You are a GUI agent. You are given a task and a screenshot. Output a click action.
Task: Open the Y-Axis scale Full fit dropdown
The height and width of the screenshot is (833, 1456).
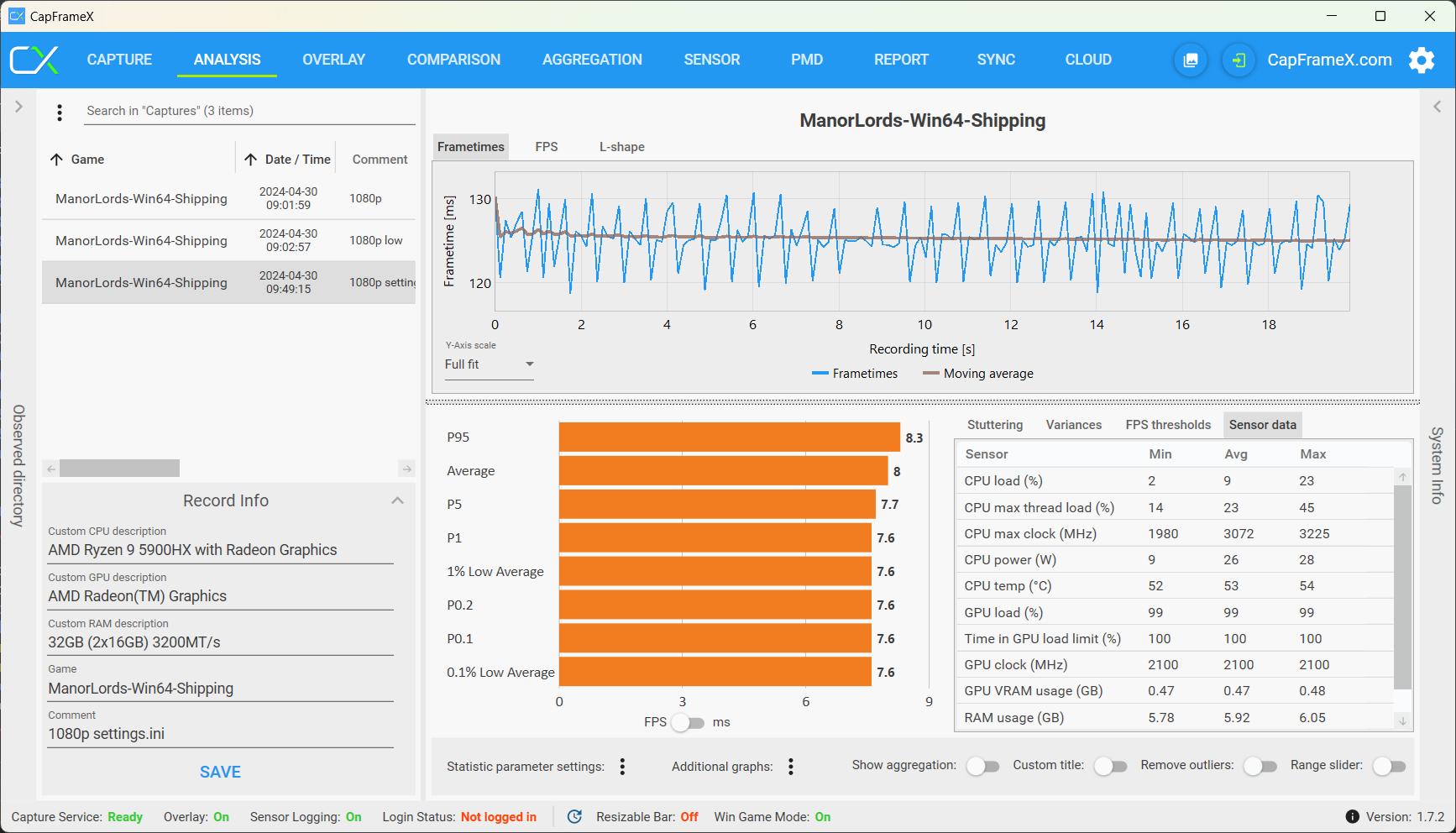click(490, 364)
